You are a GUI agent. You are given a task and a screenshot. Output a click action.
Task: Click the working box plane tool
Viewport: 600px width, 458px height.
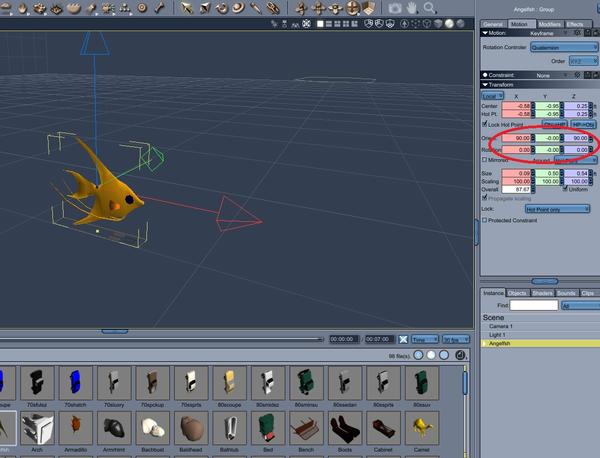click(368, 7)
